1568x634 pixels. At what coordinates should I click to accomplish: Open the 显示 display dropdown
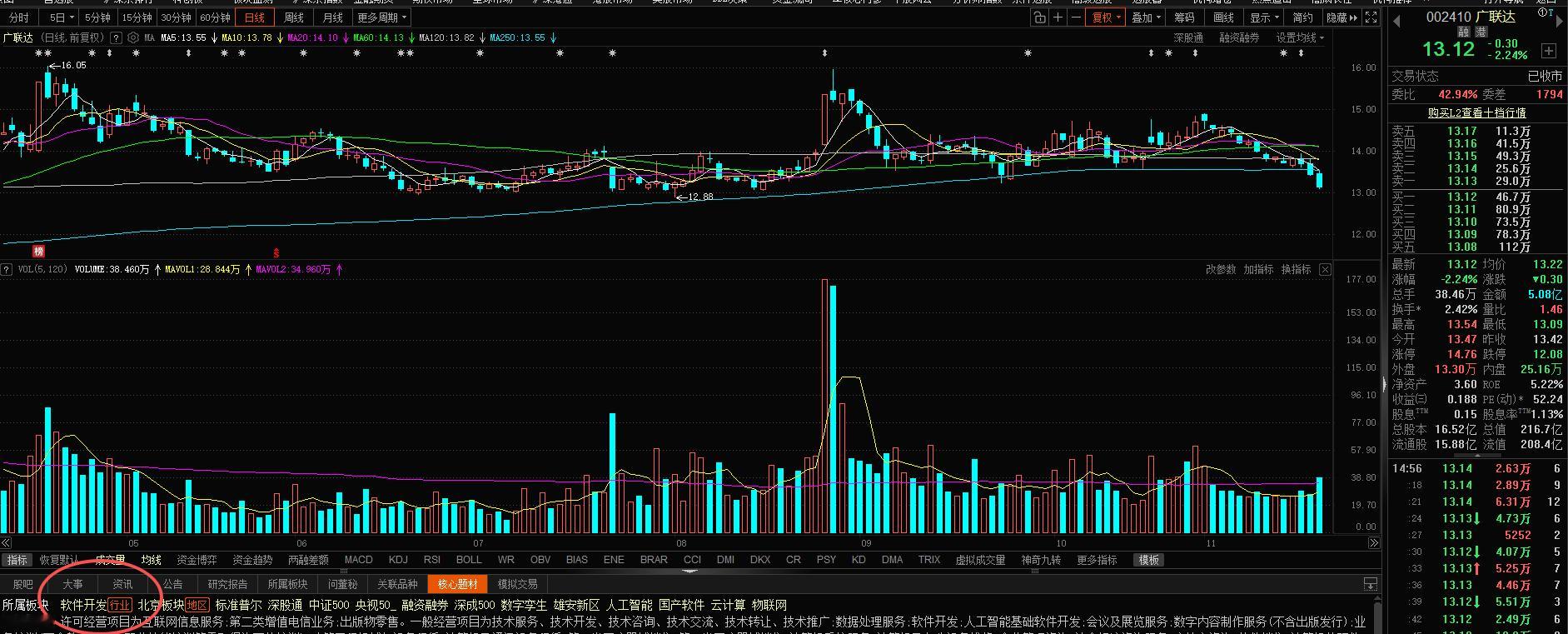[1264, 17]
